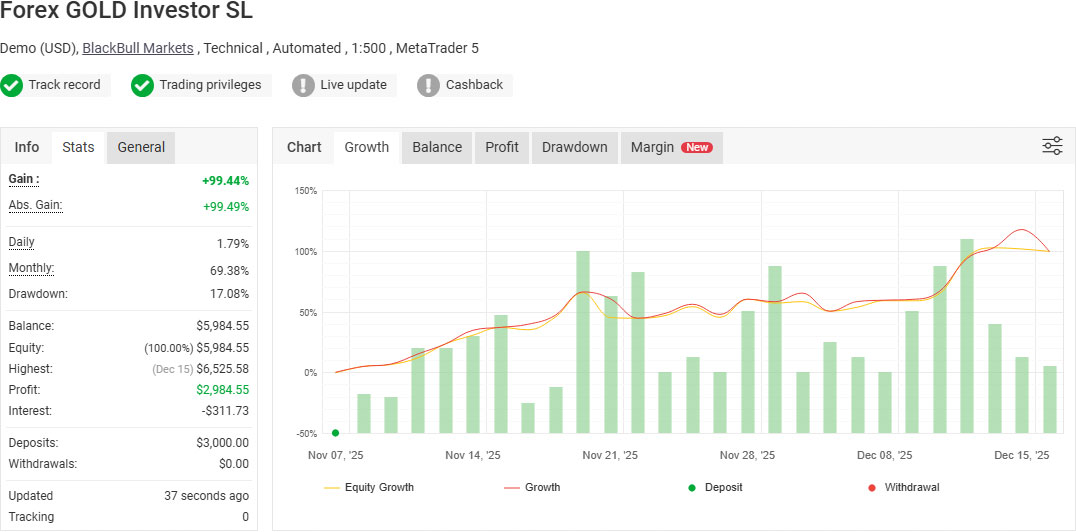Switch to the Balance chart tab

[x=437, y=147]
